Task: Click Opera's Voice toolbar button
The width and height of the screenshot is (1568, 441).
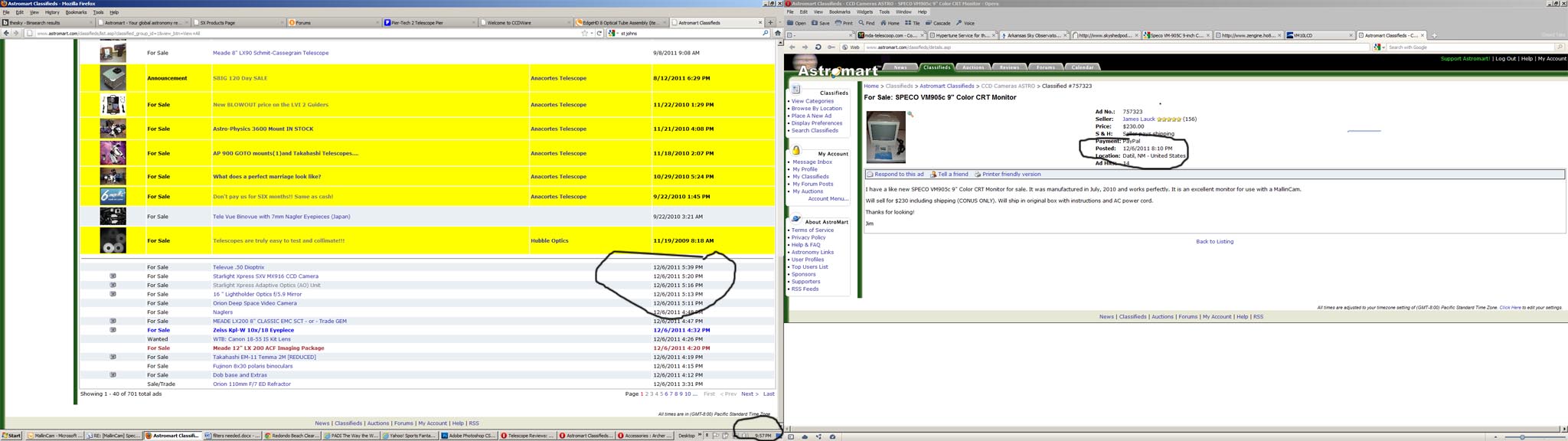Action: [965, 23]
